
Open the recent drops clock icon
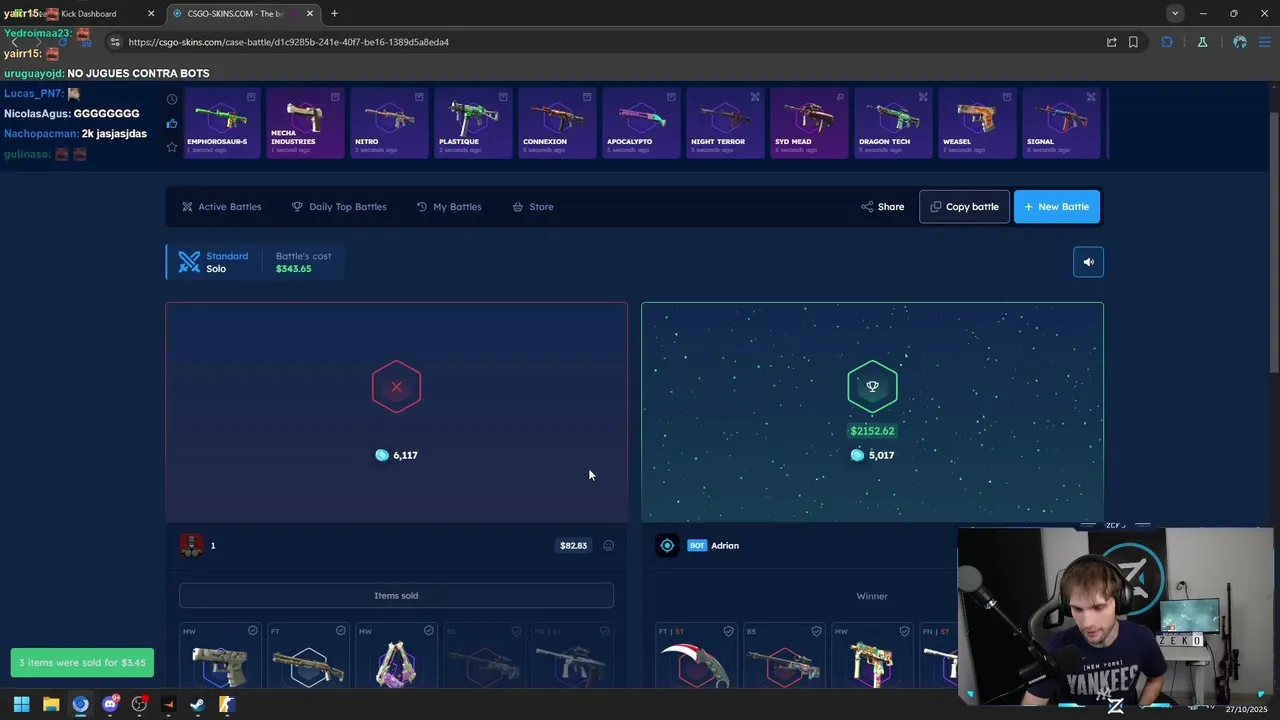[x=172, y=99]
